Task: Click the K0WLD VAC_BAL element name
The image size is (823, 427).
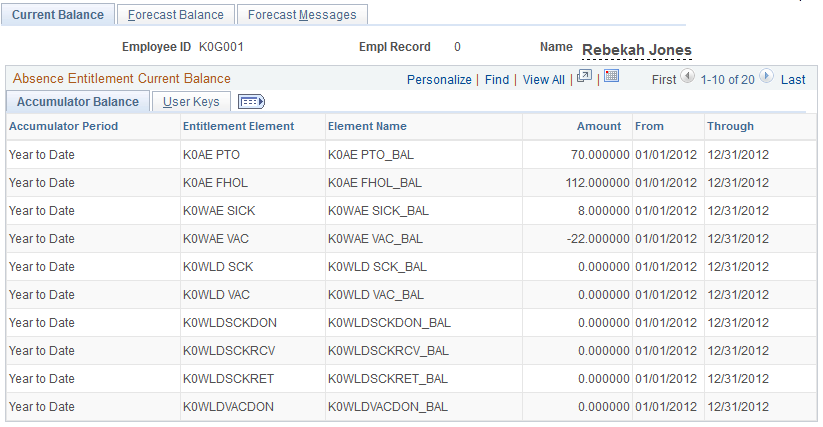Action: pos(376,295)
